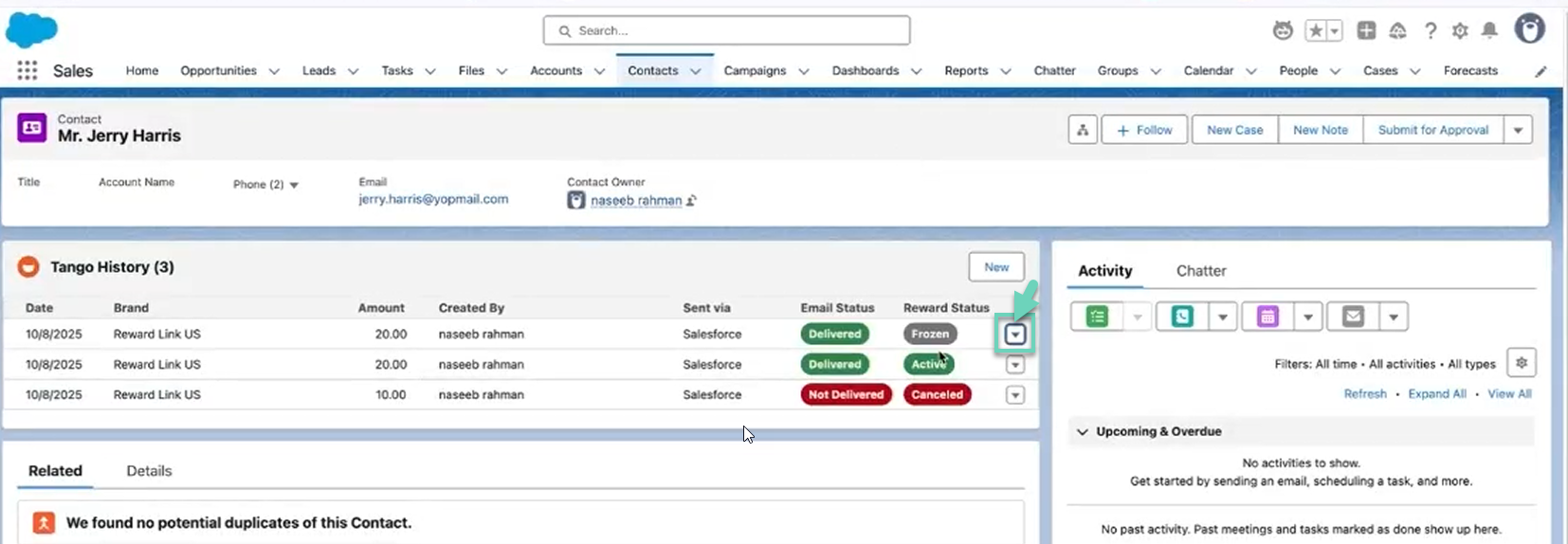Viewport: 1568px width, 544px height.
Task: Open the Log a Call dropdown arrow
Action: [1223, 317]
